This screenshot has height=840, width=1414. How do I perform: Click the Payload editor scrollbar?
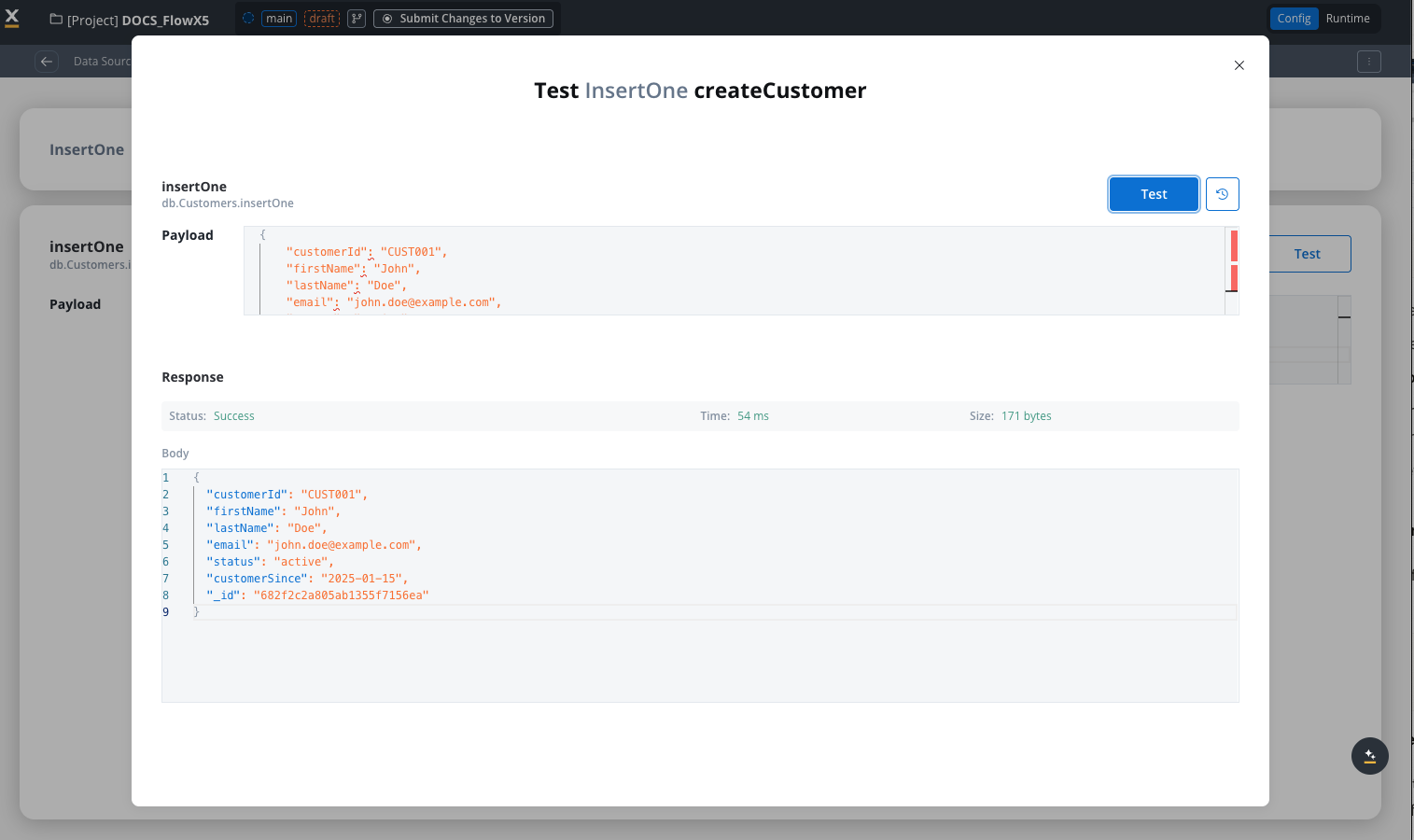(1232, 271)
